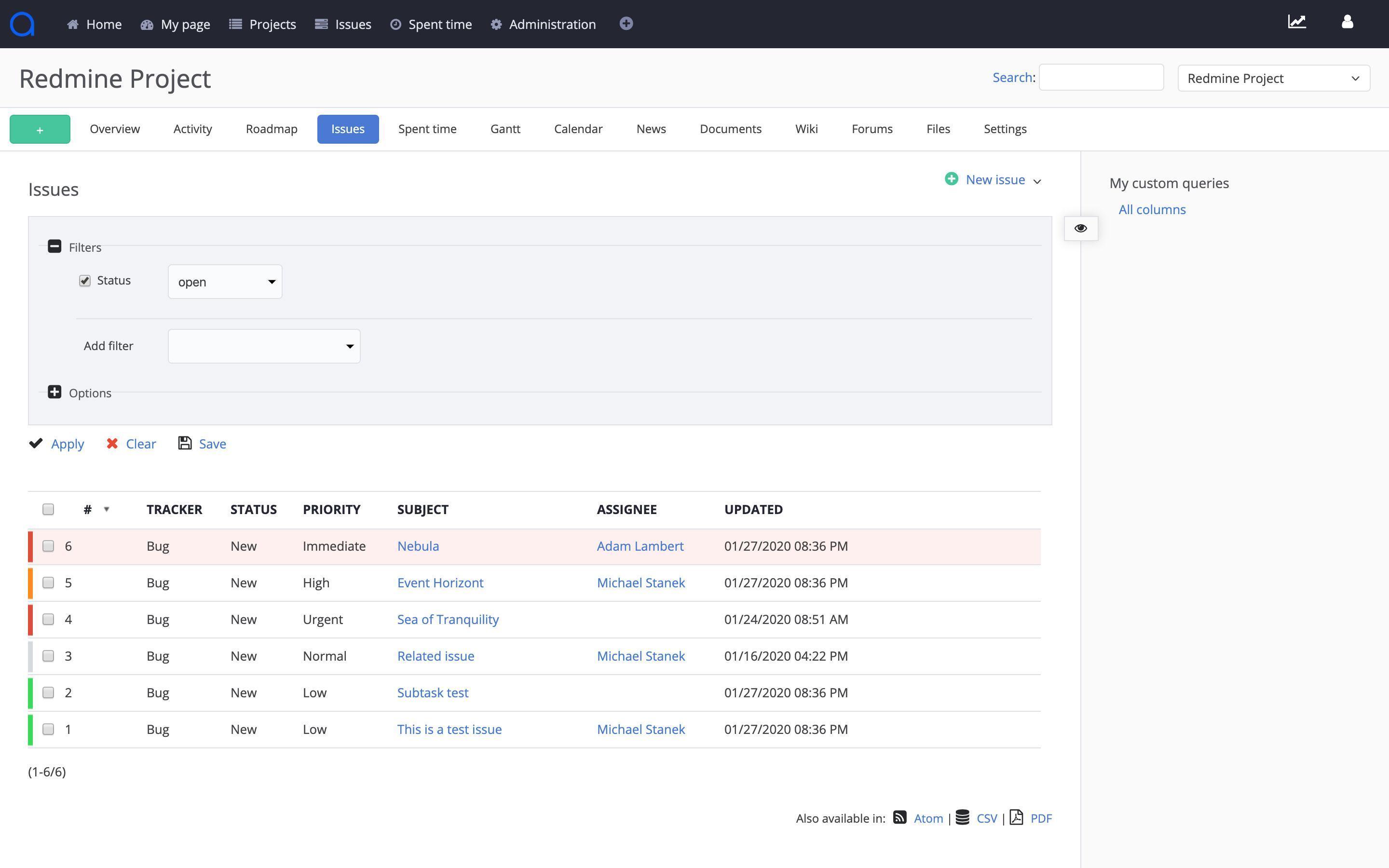This screenshot has height=868, width=1389.
Task: Toggle sort arrow on the # column
Action: click(x=106, y=509)
